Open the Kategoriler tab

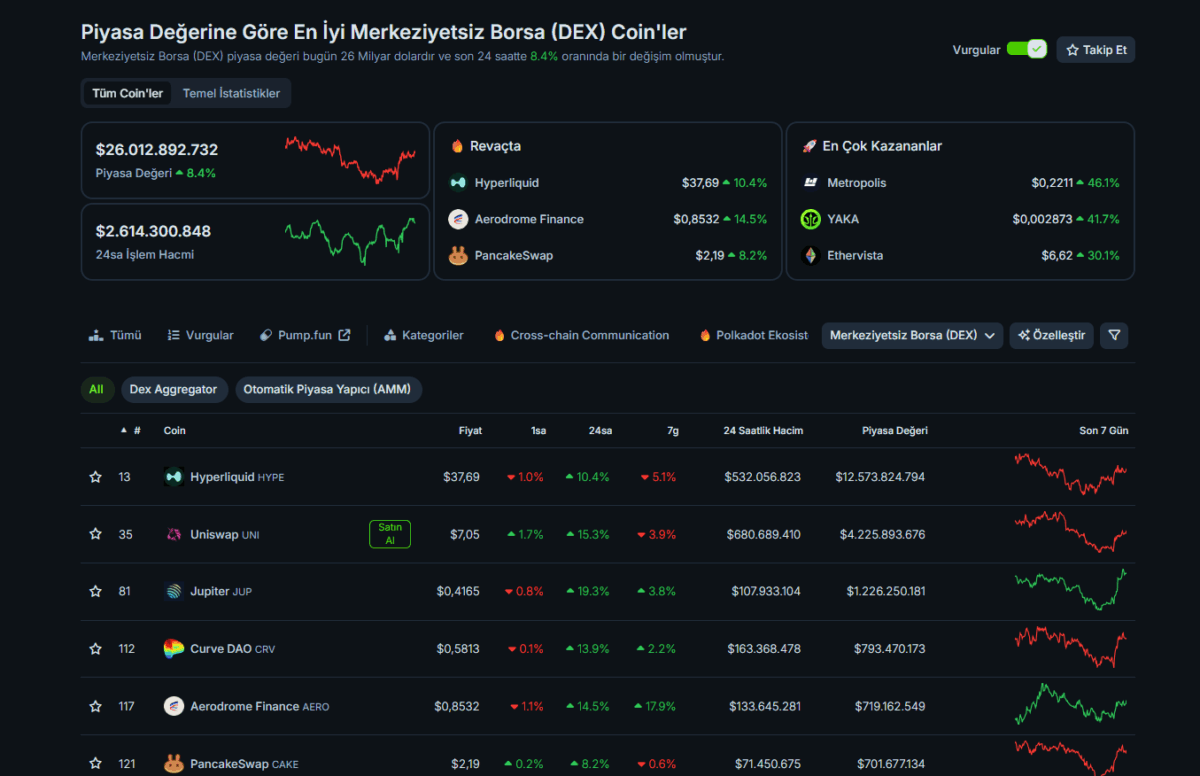(x=424, y=335)
